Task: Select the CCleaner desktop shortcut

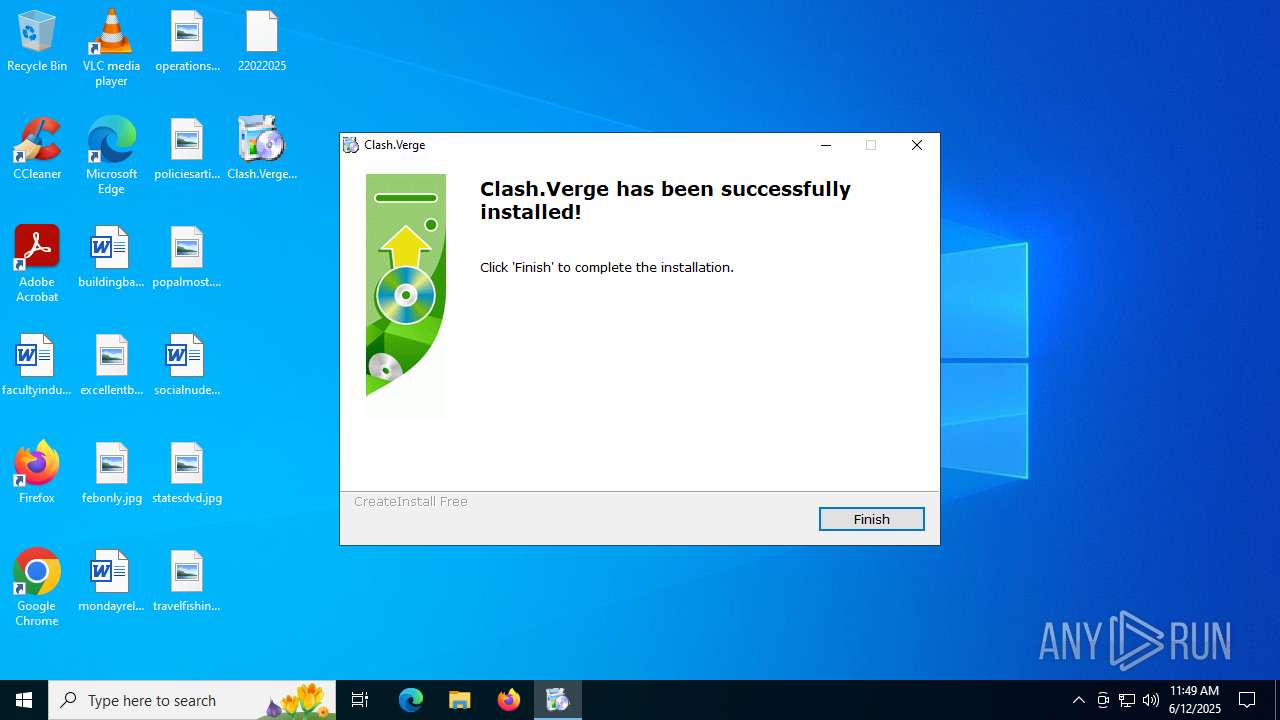Action: pyautogui.click(x=37, y=149)
